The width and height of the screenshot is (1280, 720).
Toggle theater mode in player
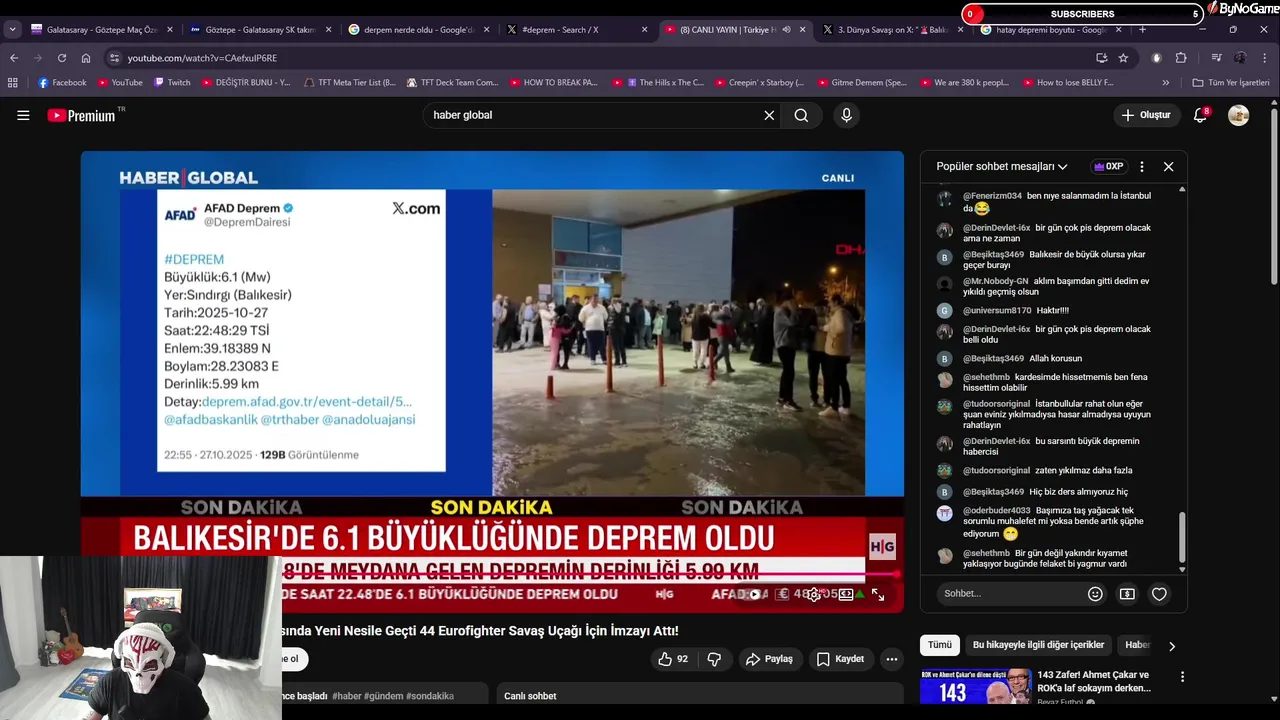[x=846, y=594]
